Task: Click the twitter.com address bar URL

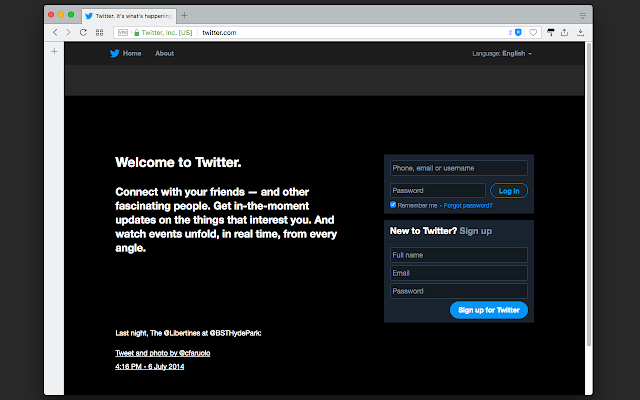Action: [x=219, y=32]
